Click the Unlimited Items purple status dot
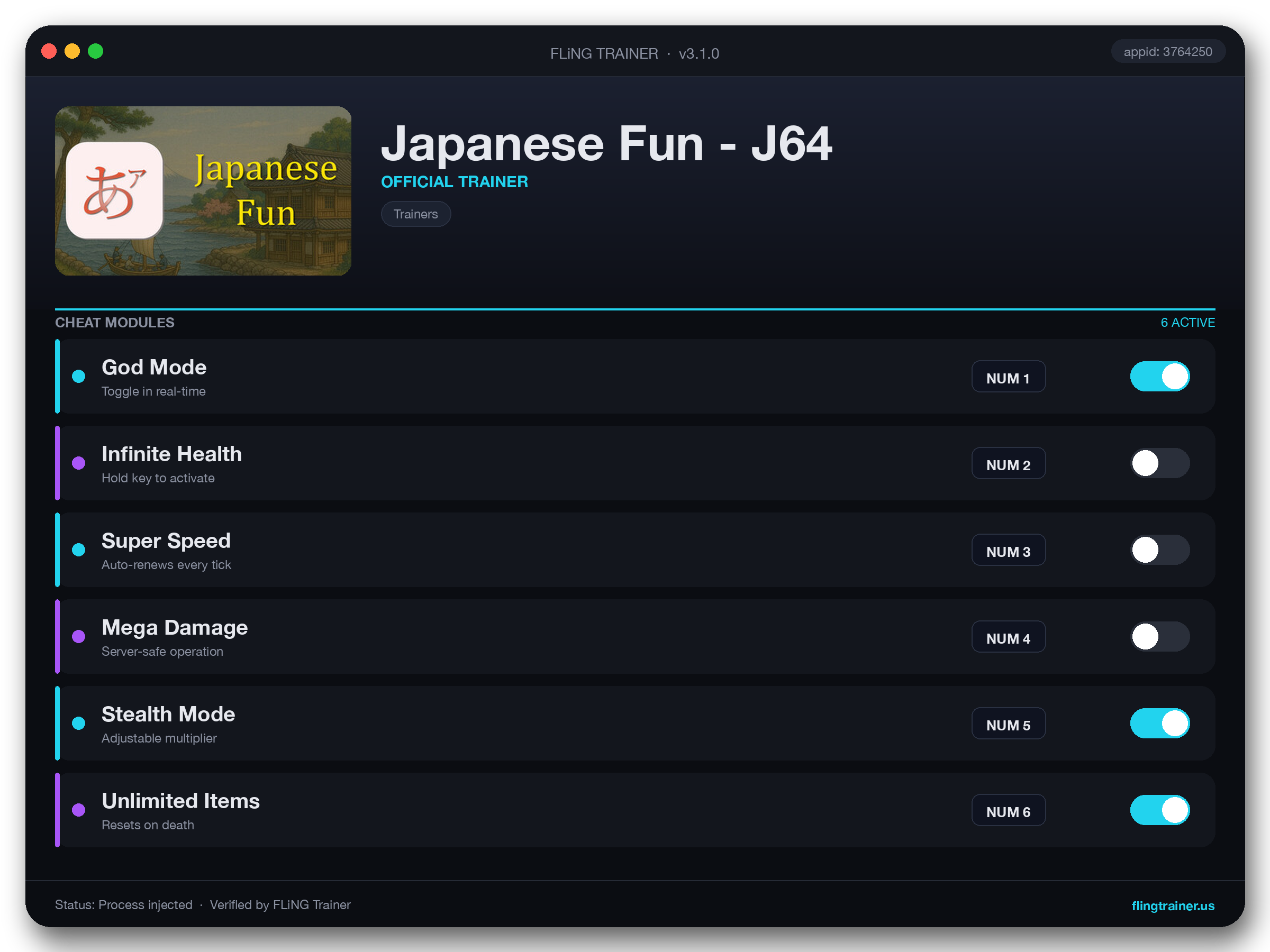This screenshot has height=952, width=1270. click(79, 810)
